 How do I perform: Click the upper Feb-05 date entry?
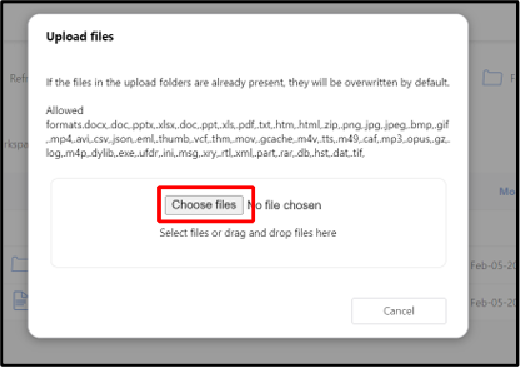(x=493, y=266)
